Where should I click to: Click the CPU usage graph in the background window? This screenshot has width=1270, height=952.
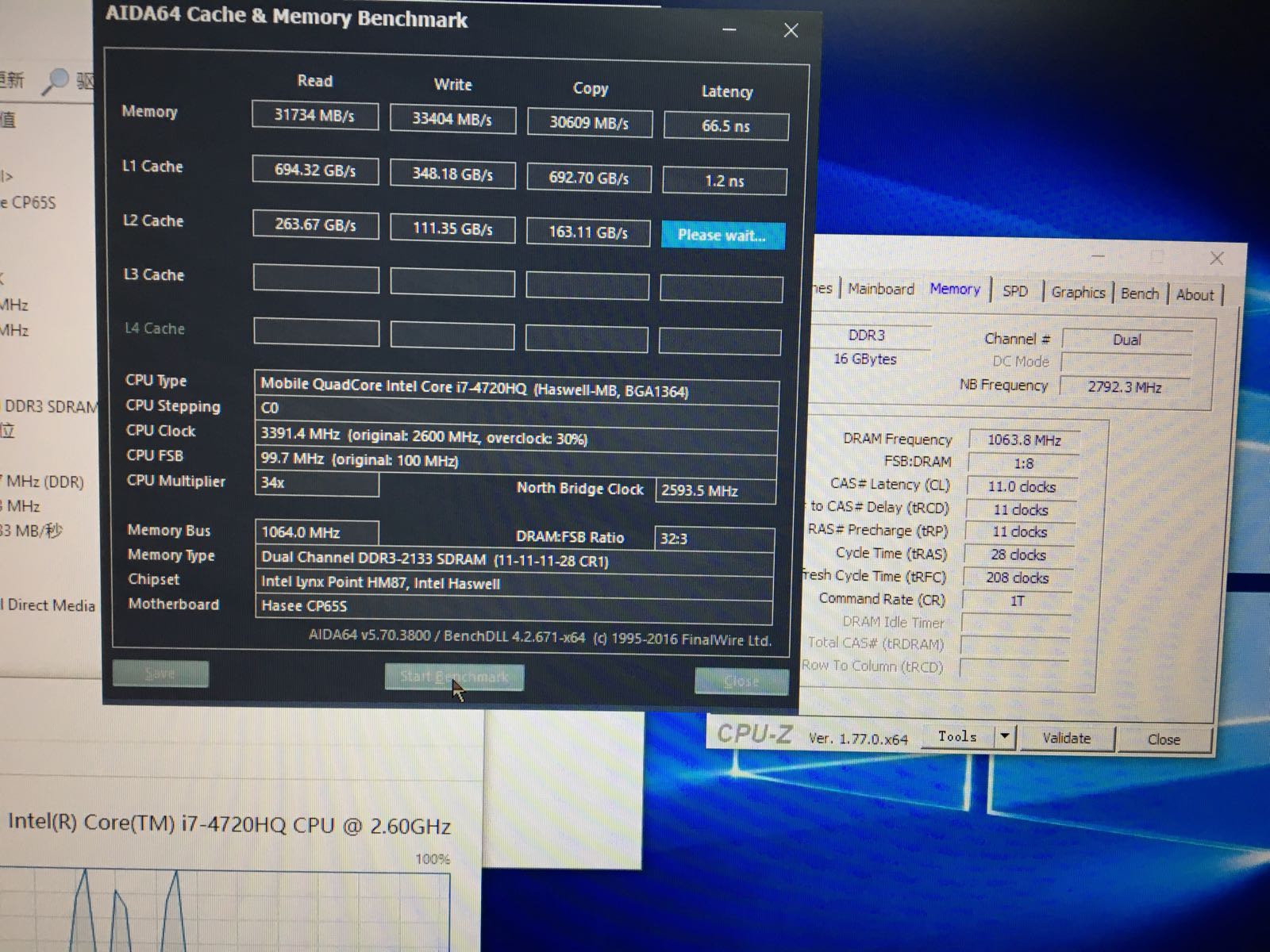(225, 911)
